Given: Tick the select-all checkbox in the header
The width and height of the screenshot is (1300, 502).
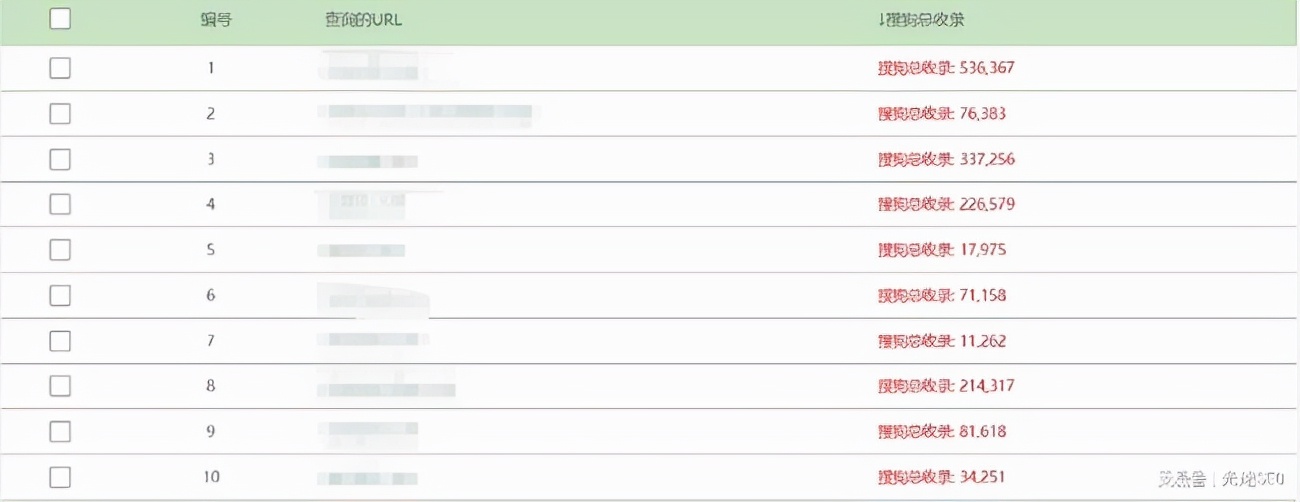Looking at the screenshot, I should [60, 19].
